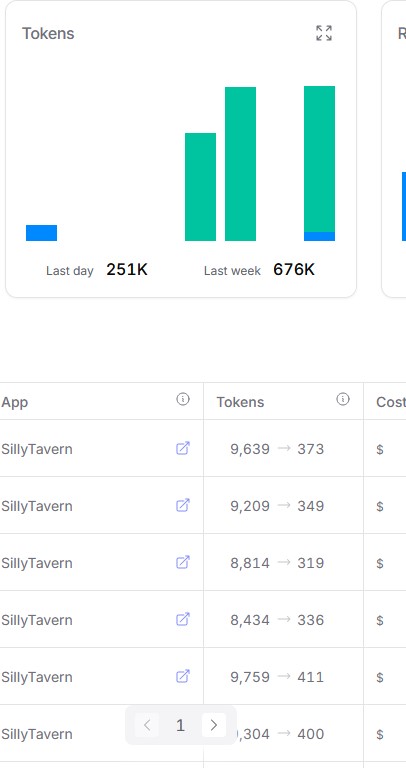This screenshot has width=406, height=768.
Task: Click the Tokens chart title
Action: [48, 34]
